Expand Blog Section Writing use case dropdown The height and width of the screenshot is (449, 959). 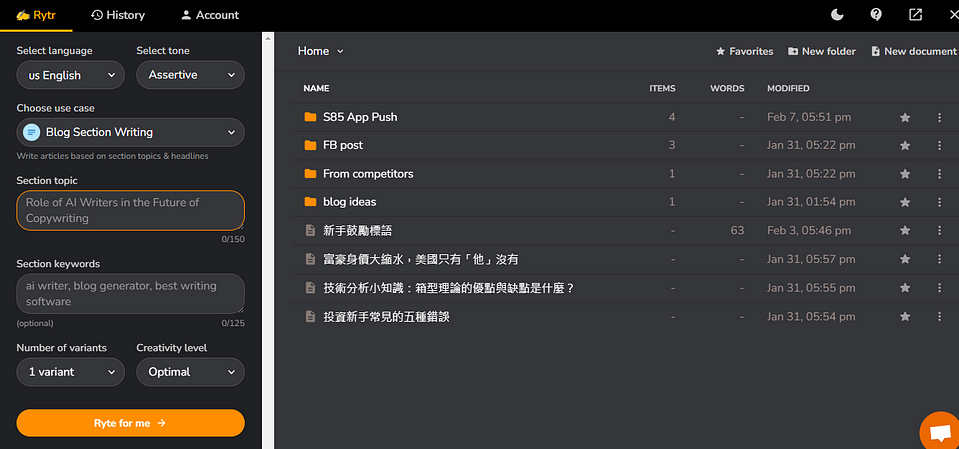(x=130, y=132)
